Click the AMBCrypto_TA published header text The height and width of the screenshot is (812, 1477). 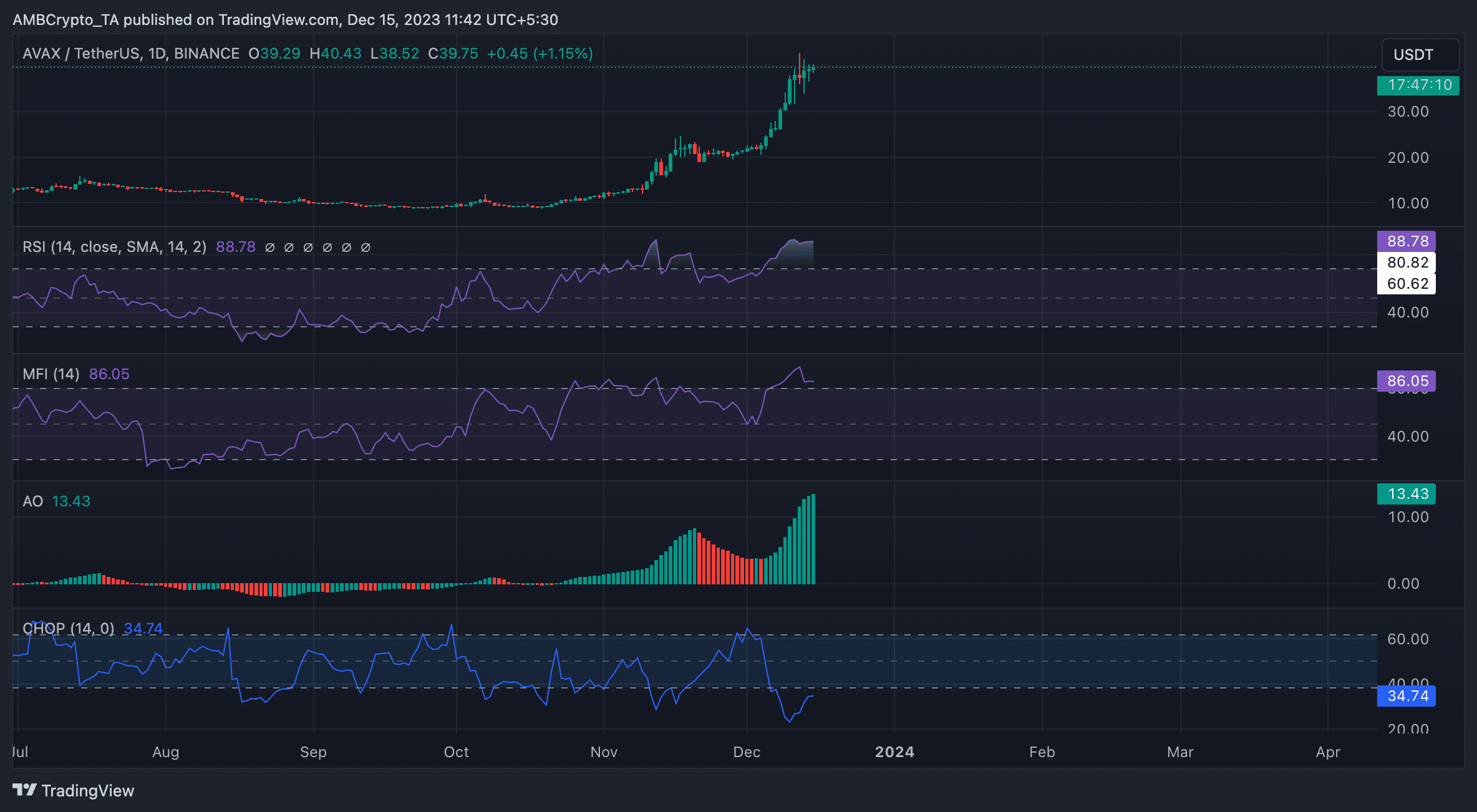pos(285,20)
